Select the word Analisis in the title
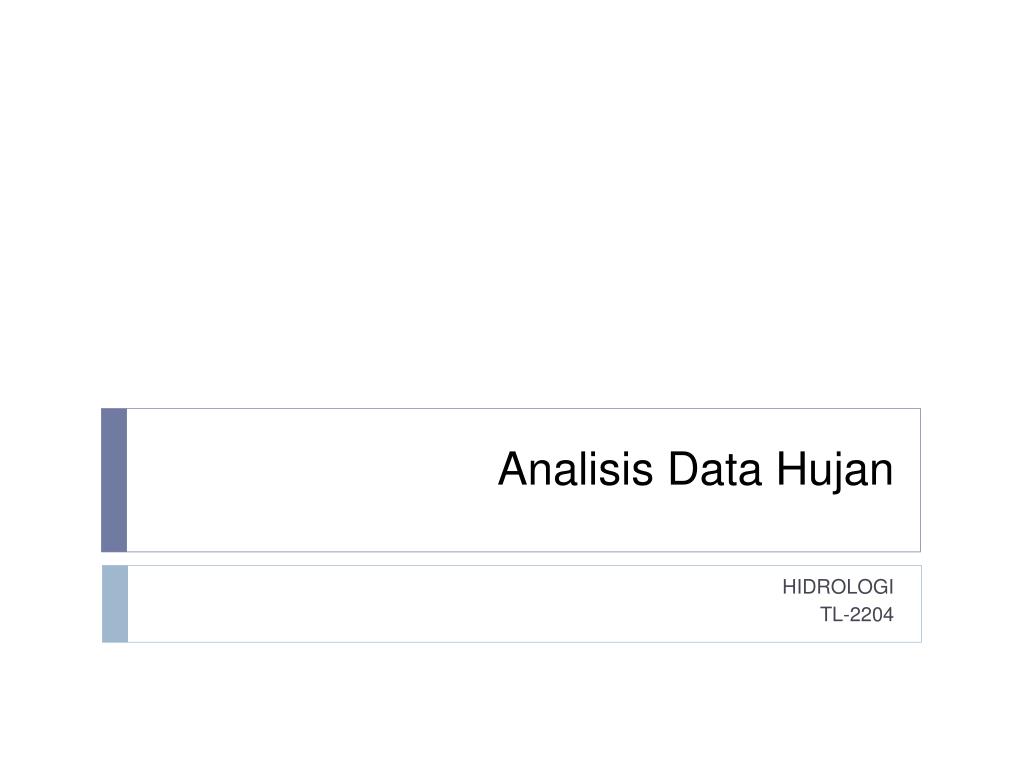This screenshot has height=768, width=1024. coord(575,468)
